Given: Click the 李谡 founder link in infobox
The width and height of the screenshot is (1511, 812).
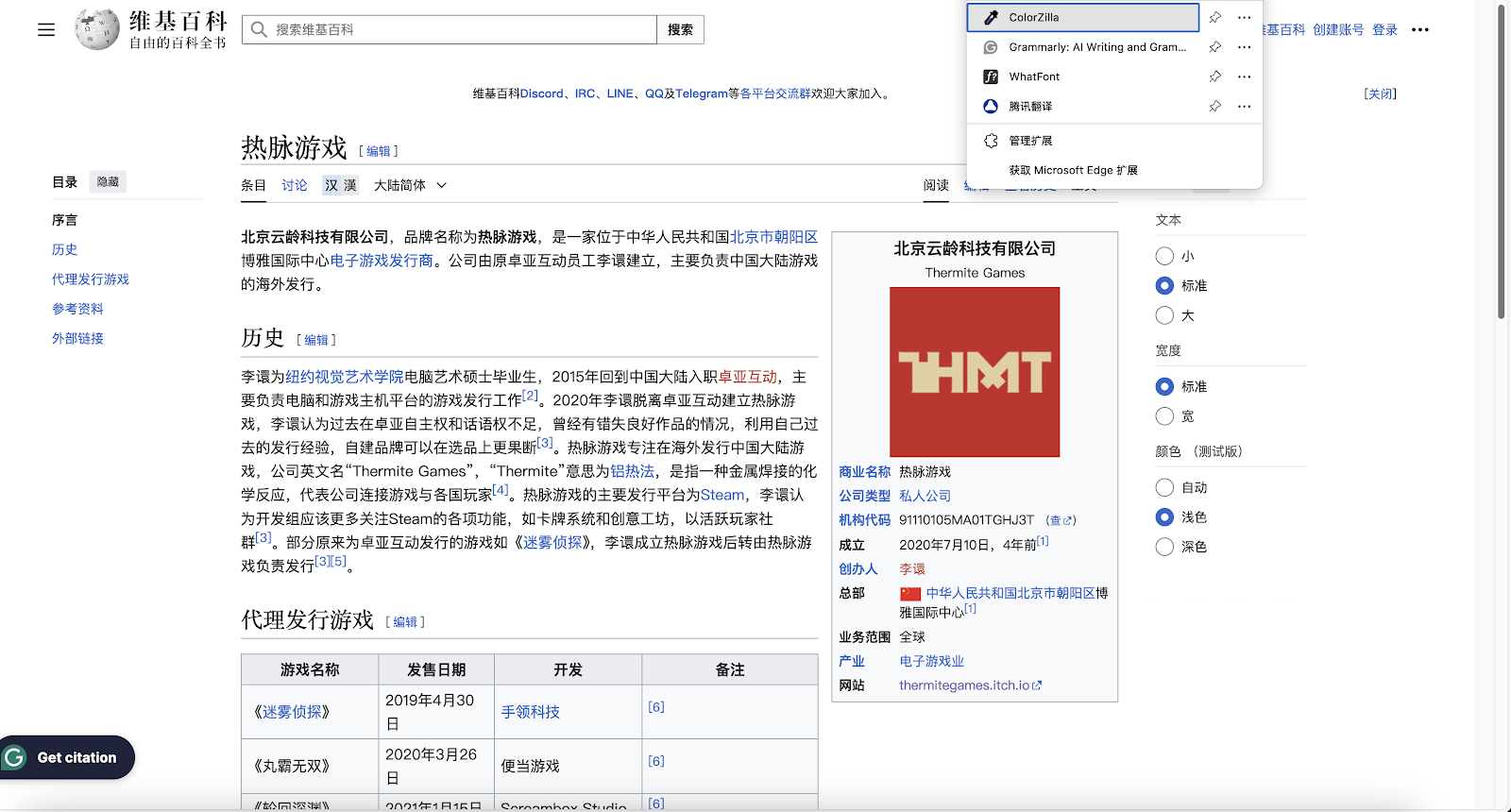Looking at the screenshot, I should [912, 568].
